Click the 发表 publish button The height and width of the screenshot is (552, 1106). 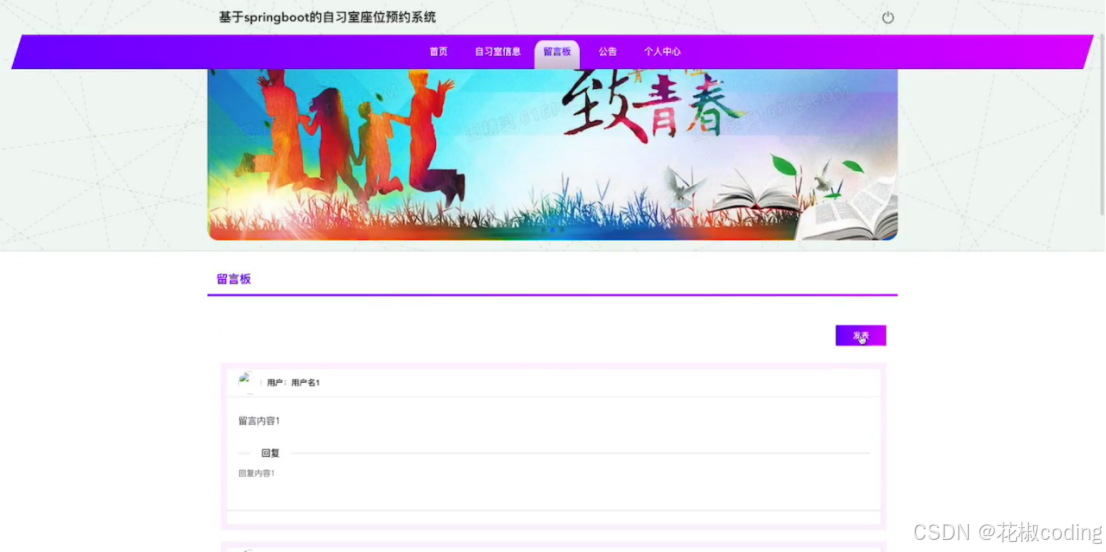coord(861,336)
